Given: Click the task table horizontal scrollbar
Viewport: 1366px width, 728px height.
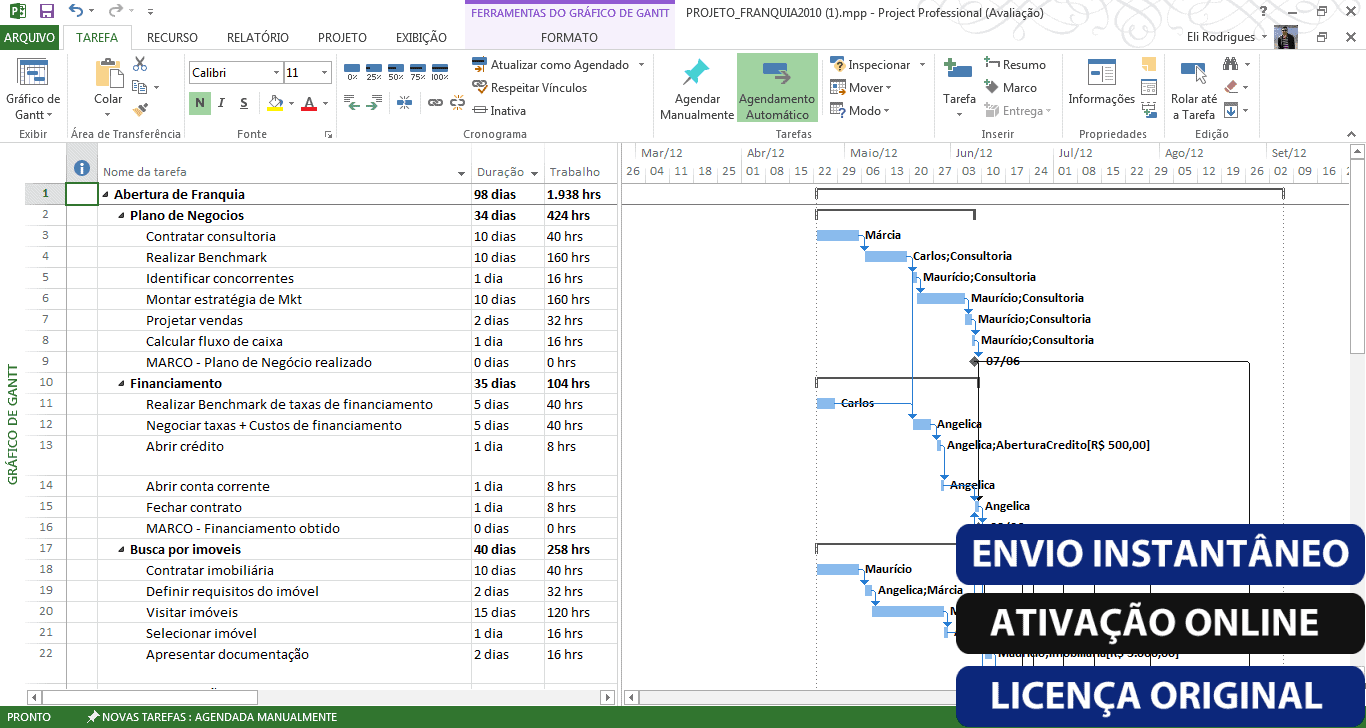Looking at the screenshot, I should 321,697.
